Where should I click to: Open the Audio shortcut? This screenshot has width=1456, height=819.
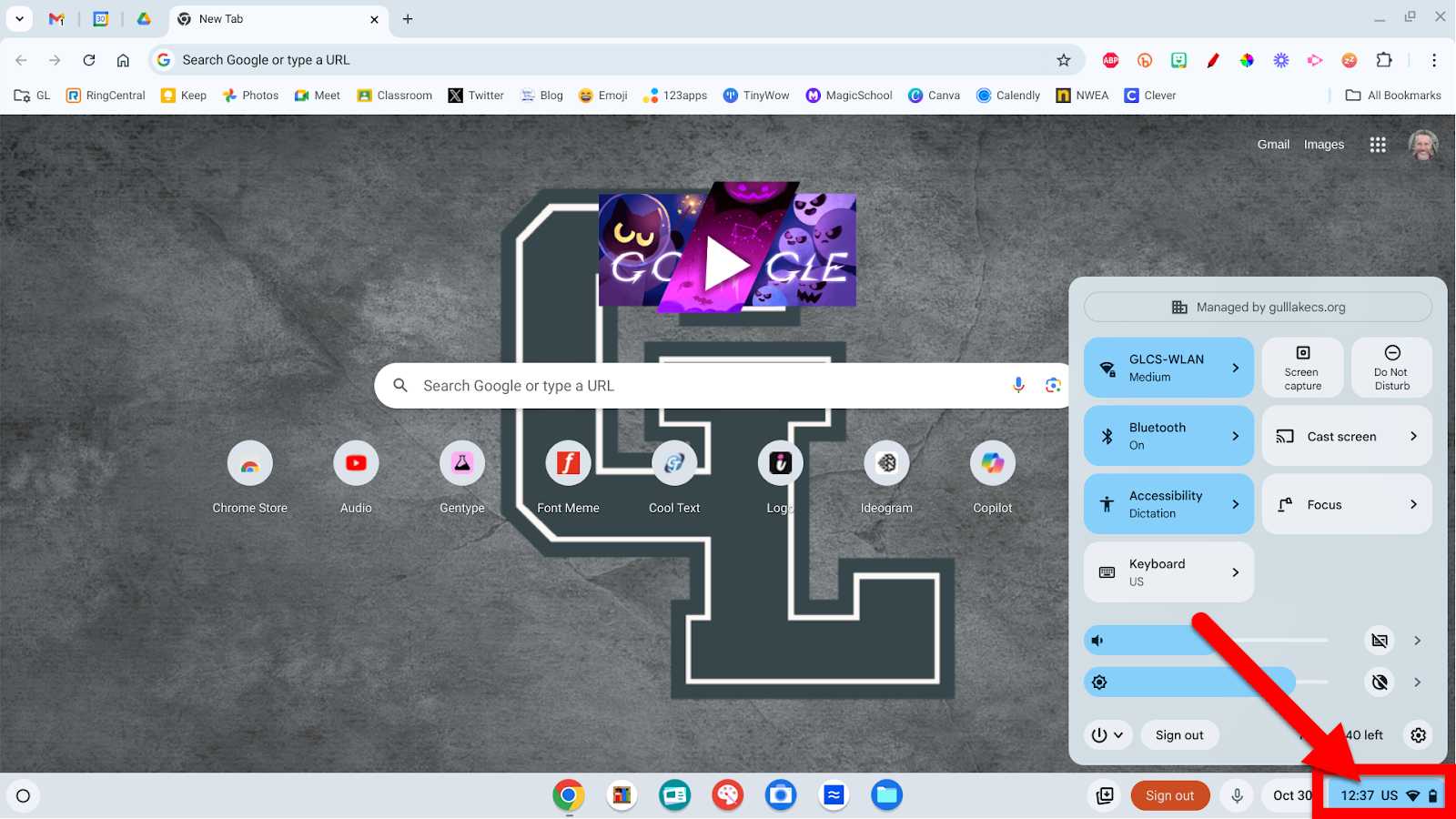pyautogui.click(x=356, y=478)
